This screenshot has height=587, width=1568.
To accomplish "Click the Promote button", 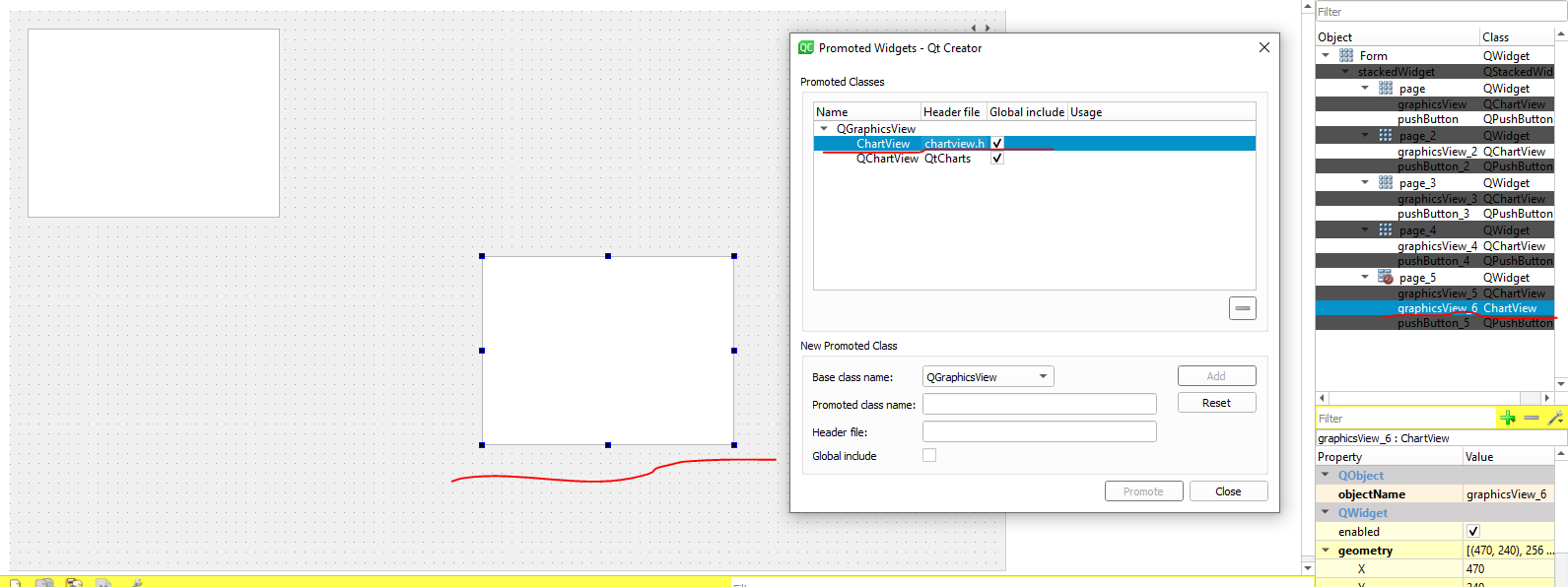I will pyautogui.click(x=1143, y=490).
